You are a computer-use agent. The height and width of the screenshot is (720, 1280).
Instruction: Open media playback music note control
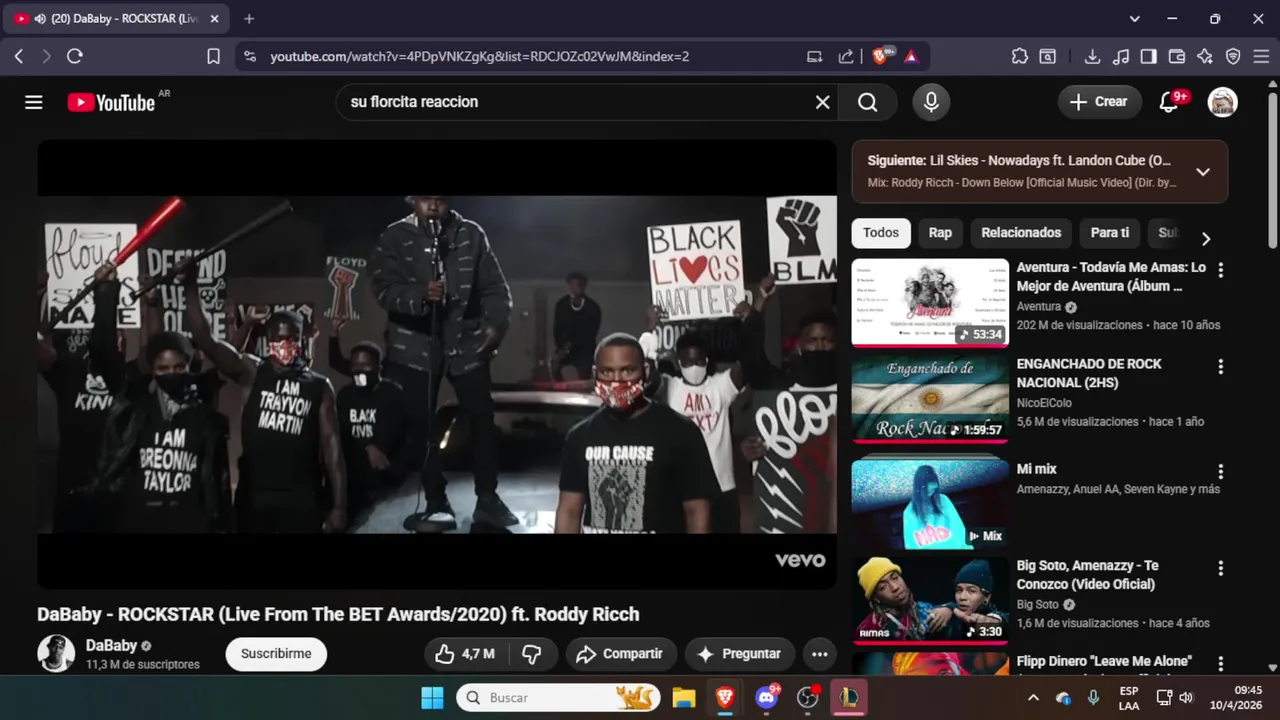tap(1121, 56)
